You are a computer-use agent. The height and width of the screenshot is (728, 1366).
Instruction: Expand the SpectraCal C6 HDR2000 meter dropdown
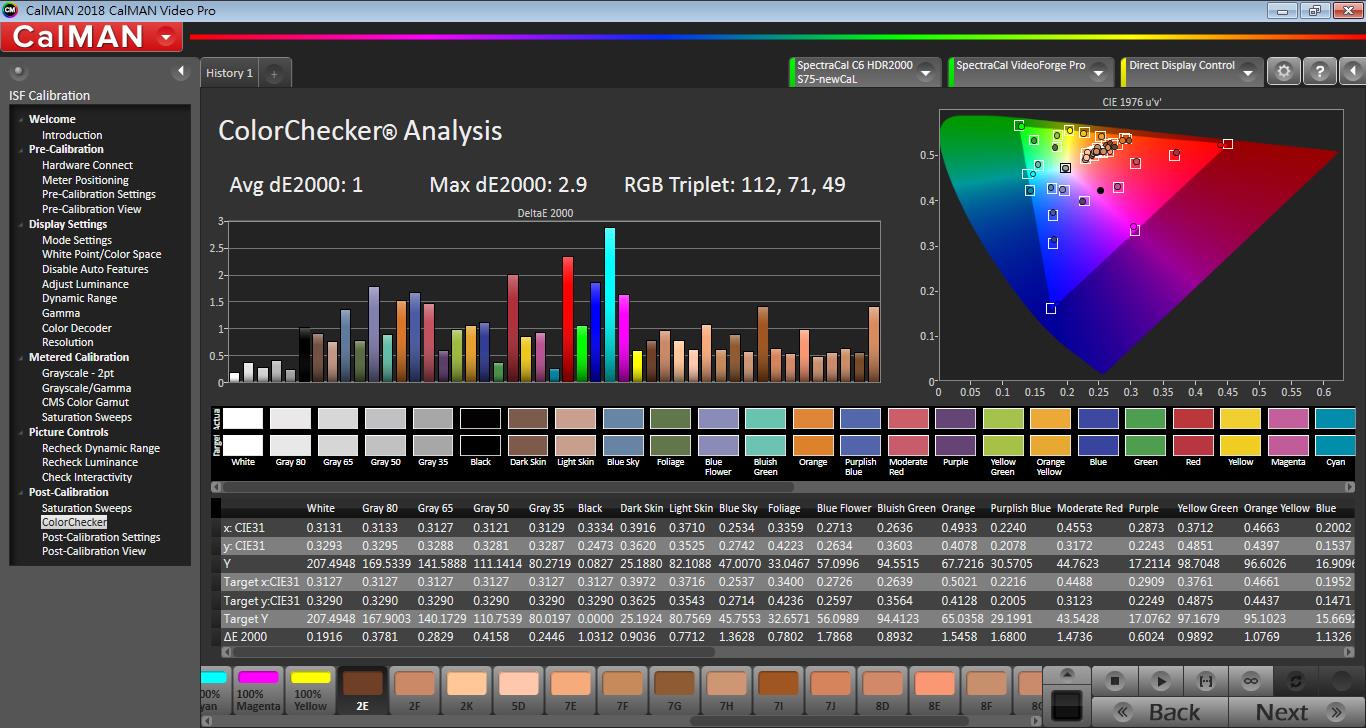(x=926, y=72)
